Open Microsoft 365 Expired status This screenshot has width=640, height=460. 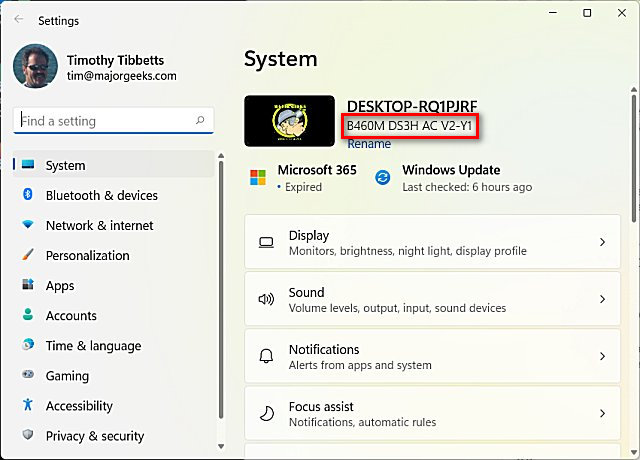[x=303, y=178]
